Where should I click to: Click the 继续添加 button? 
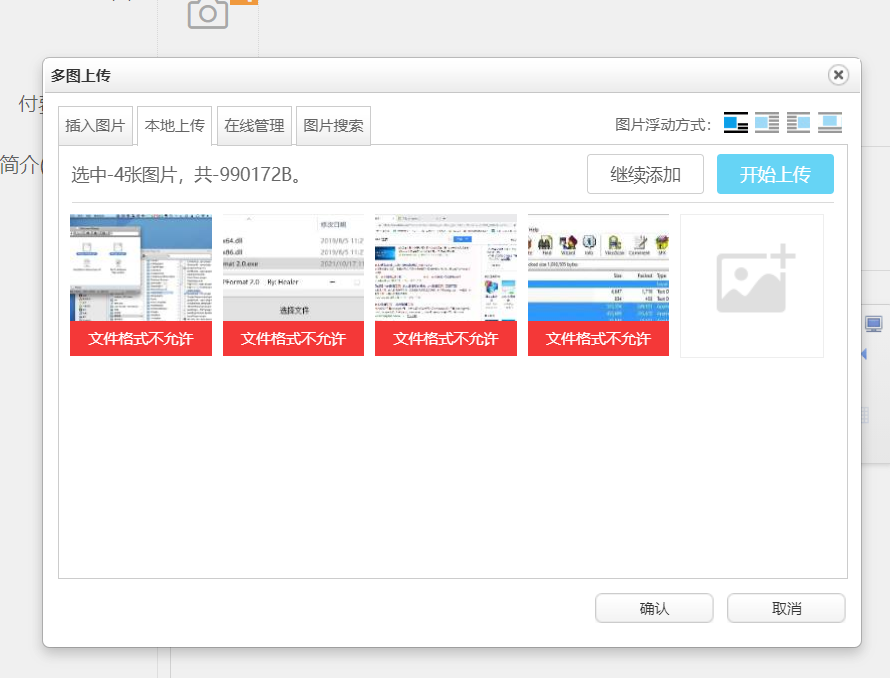pos(645,174)
